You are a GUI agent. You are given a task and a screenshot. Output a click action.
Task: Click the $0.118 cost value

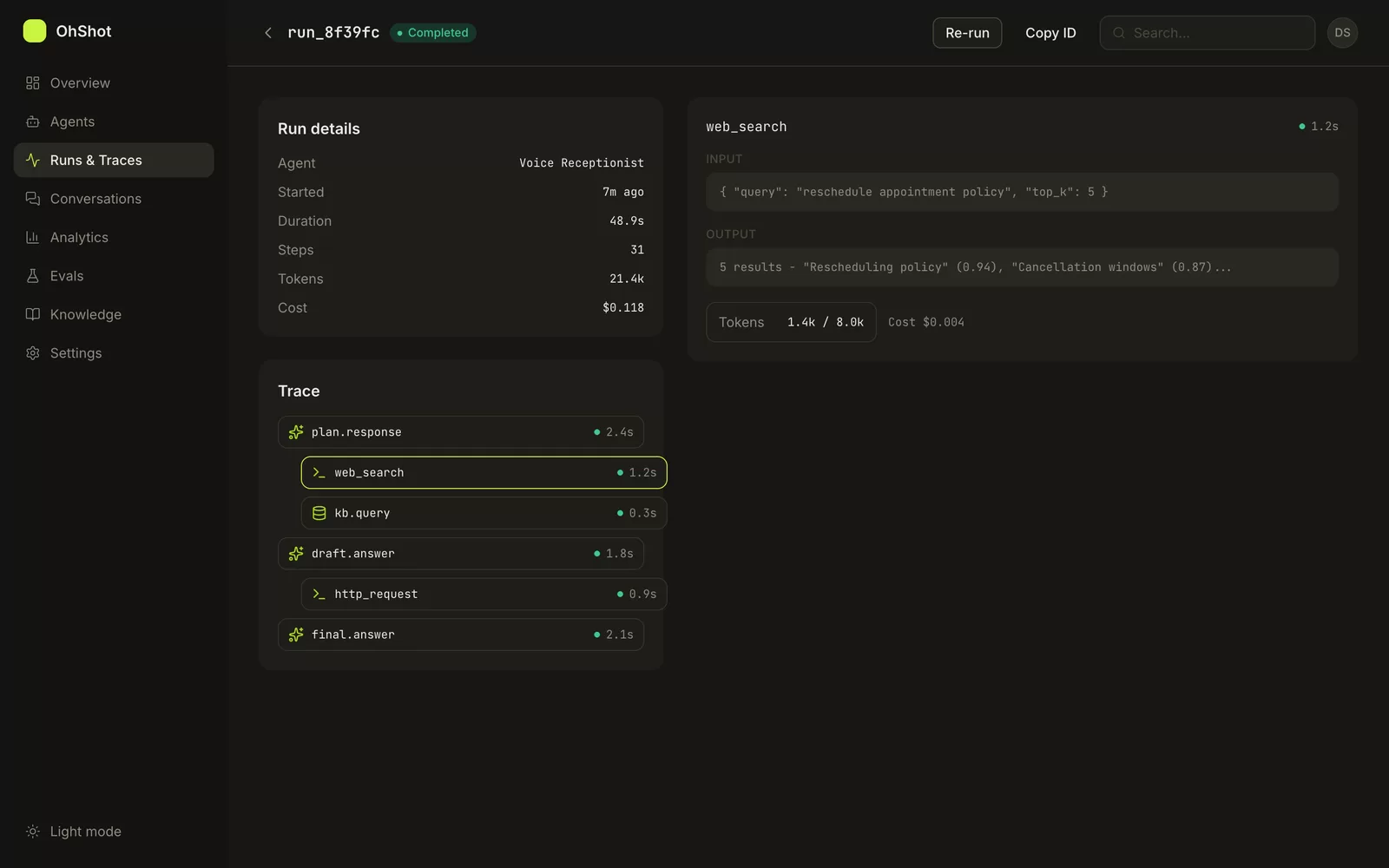coord(622,308)
